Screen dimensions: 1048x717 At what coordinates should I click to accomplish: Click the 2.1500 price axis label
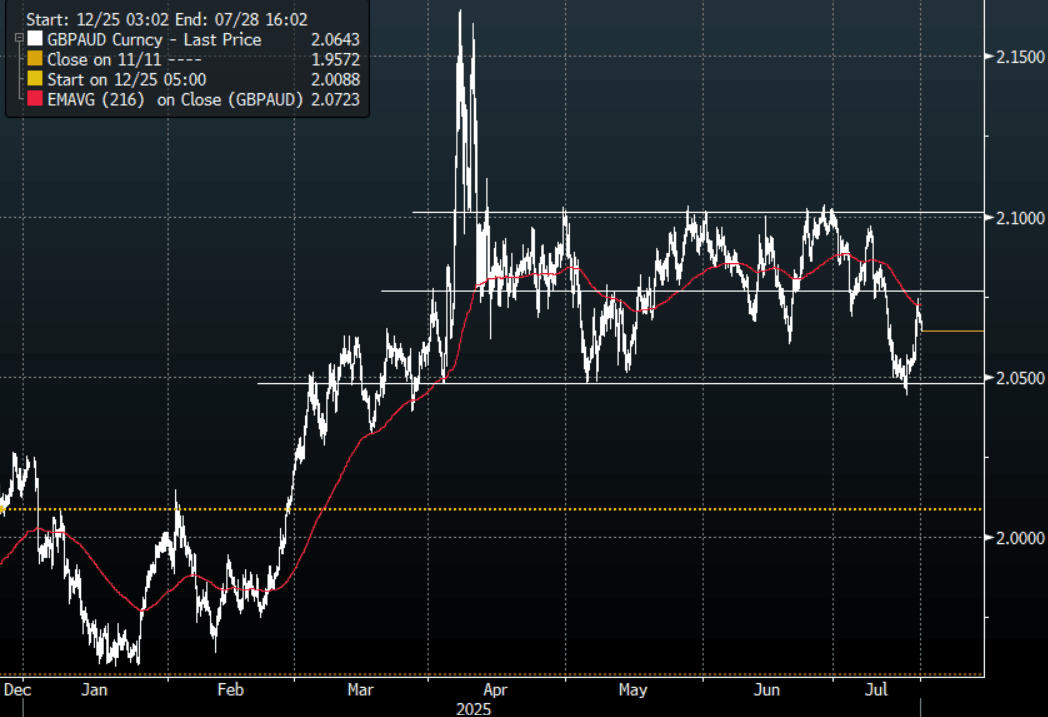1020,57
